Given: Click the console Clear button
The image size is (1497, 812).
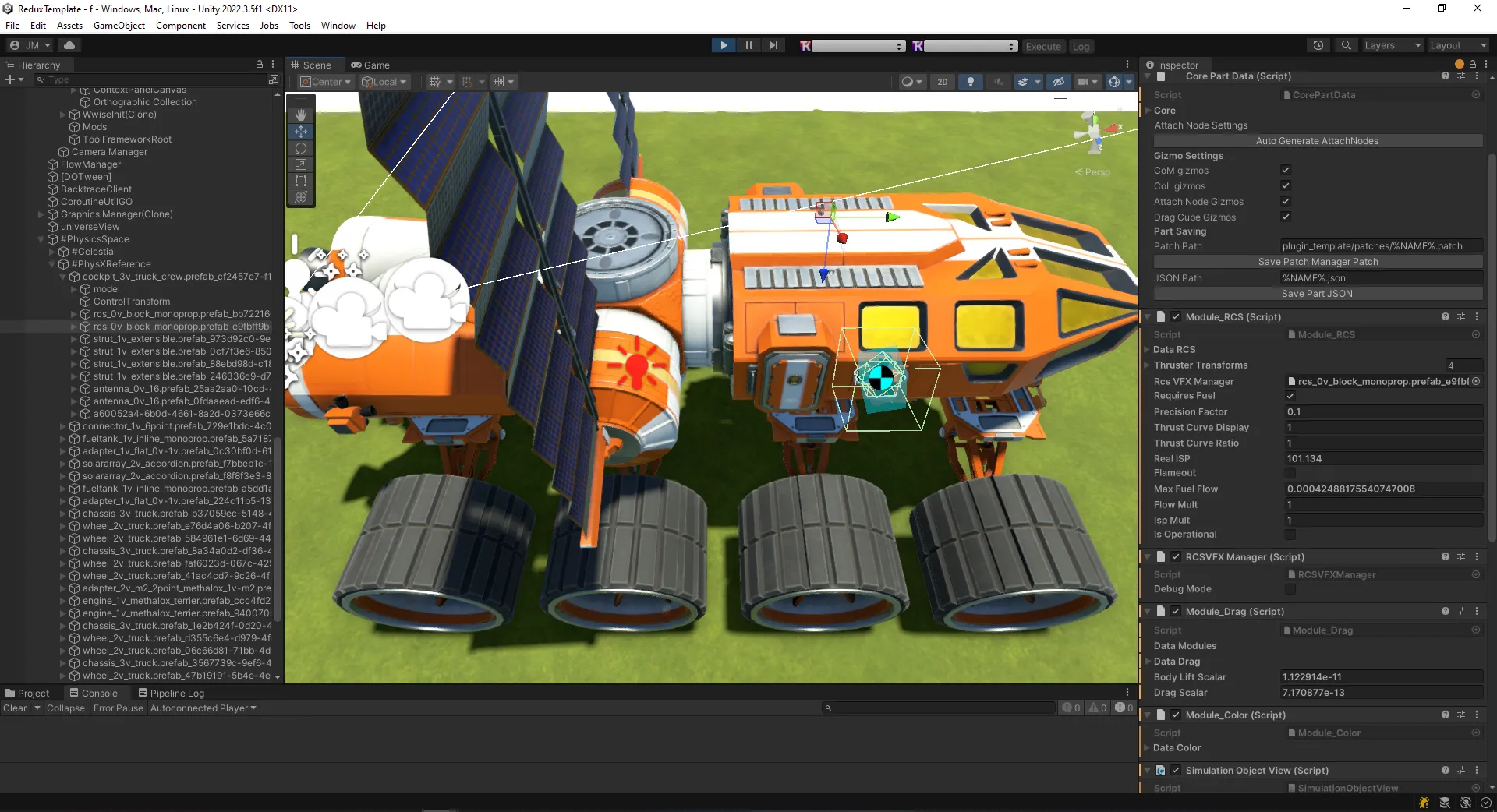Looking at the screenshot, I should point(15,708).
